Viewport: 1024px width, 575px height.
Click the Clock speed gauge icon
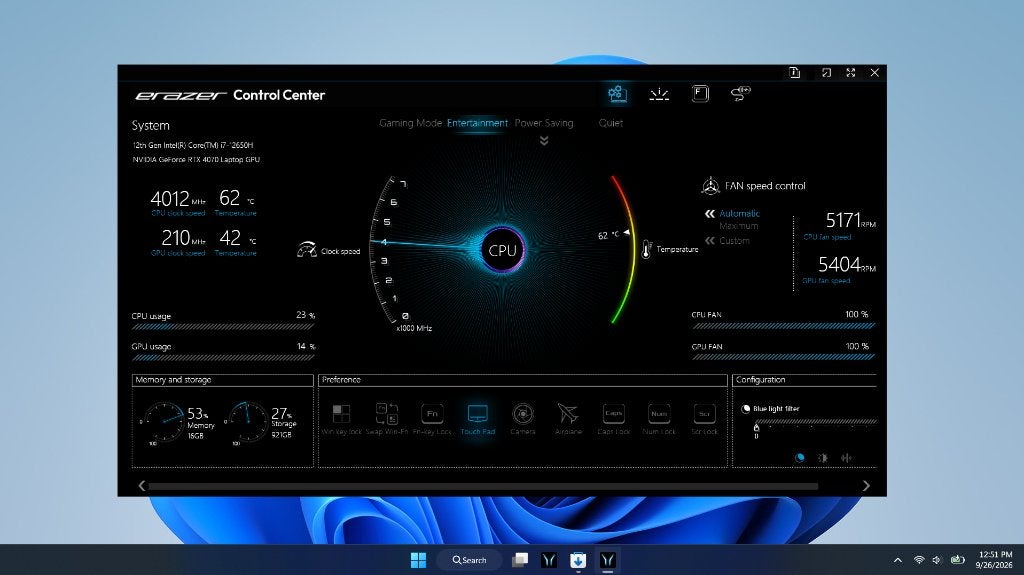306,250
